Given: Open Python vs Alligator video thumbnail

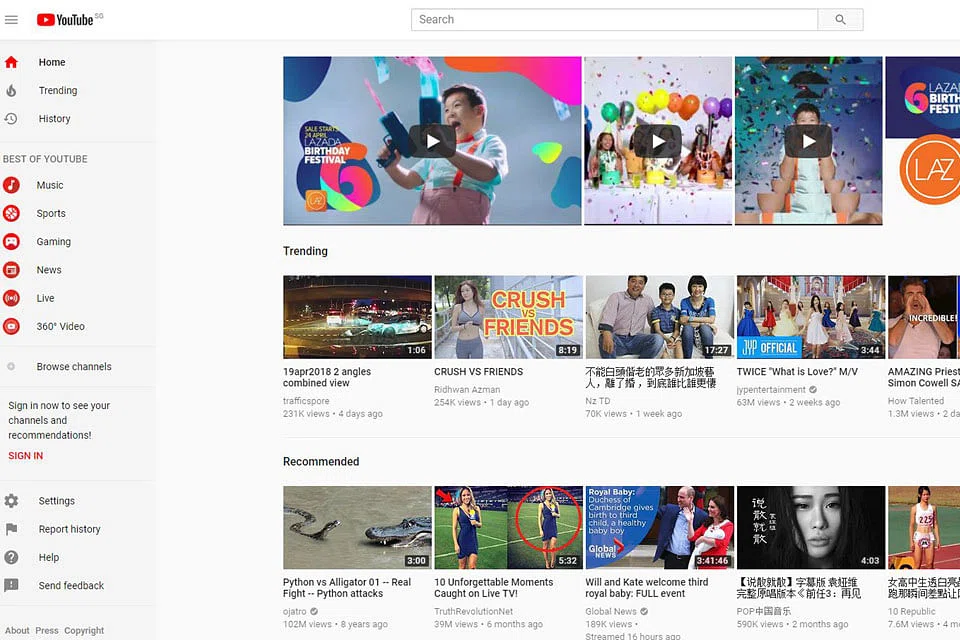Looking at the screenshot, I should pyautogui.click(x=357, y=527).
